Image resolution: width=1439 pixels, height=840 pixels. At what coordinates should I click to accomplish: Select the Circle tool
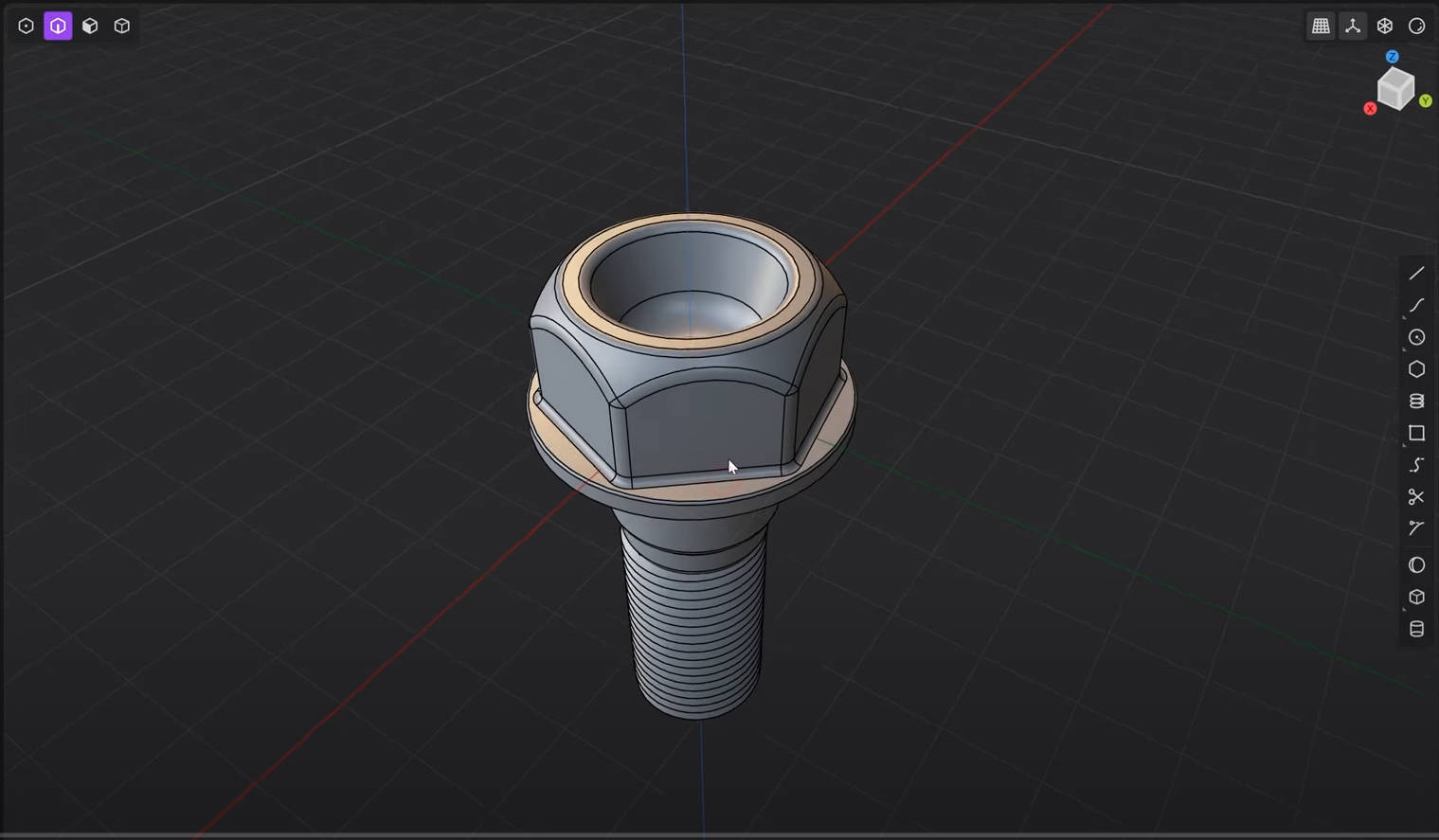pos(1416,337)
